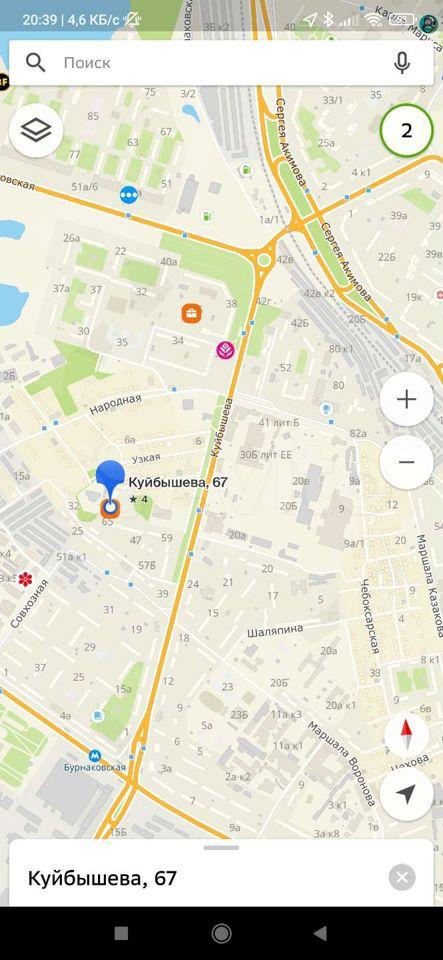Viewport: 443px width, 960px height.
Task: Center map on my location arrow
Action: click(x=406, y=795)
